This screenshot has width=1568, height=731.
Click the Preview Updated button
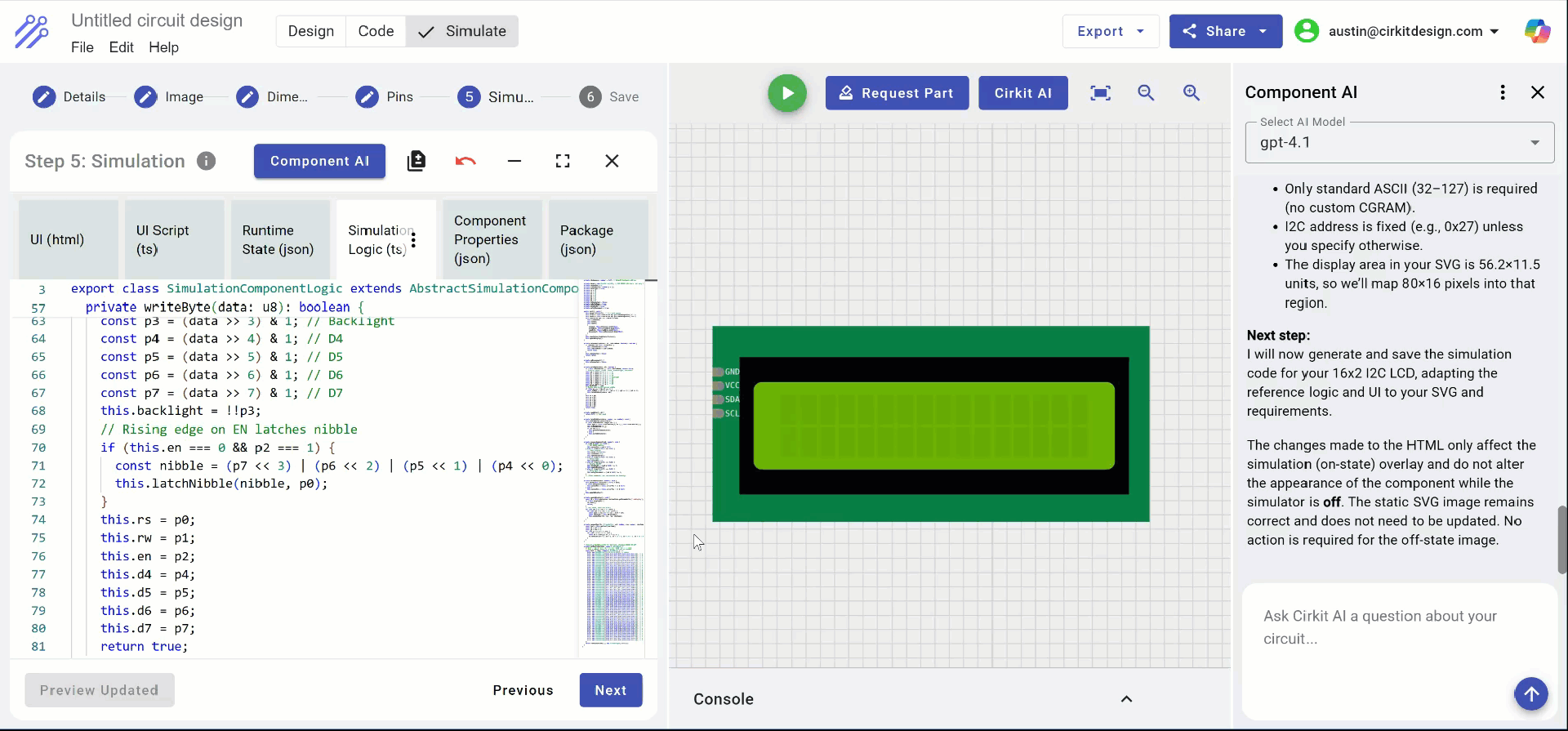click(100, 690)
